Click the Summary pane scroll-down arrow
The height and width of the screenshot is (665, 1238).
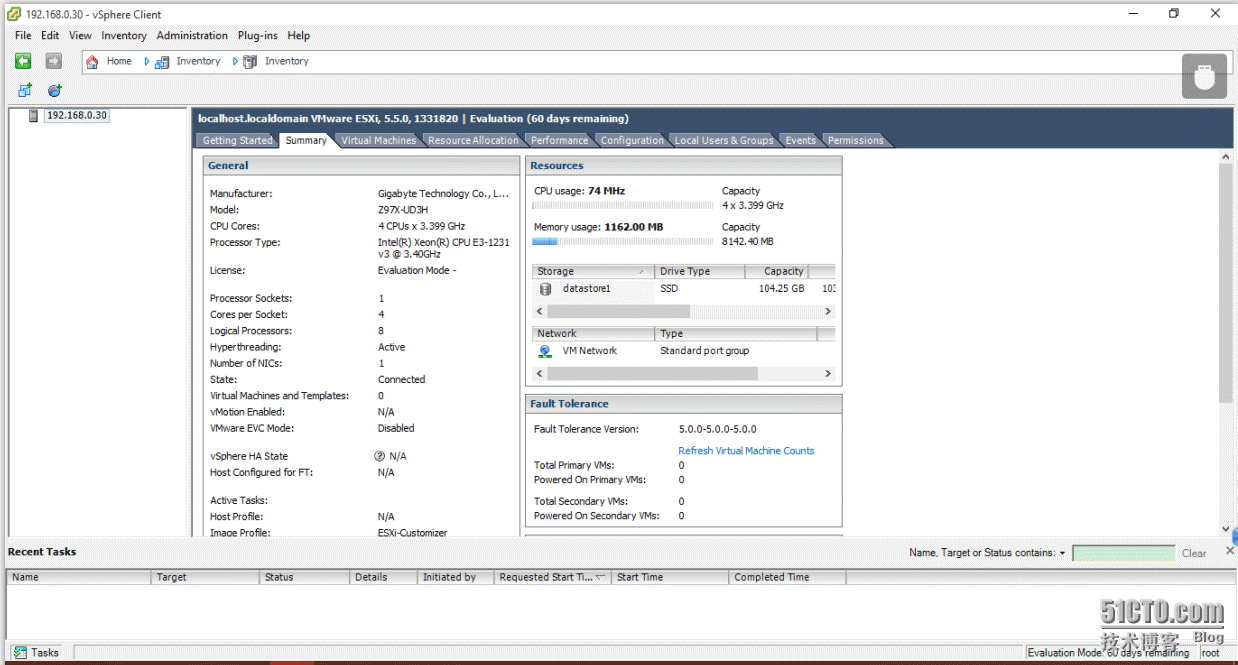1226,529
